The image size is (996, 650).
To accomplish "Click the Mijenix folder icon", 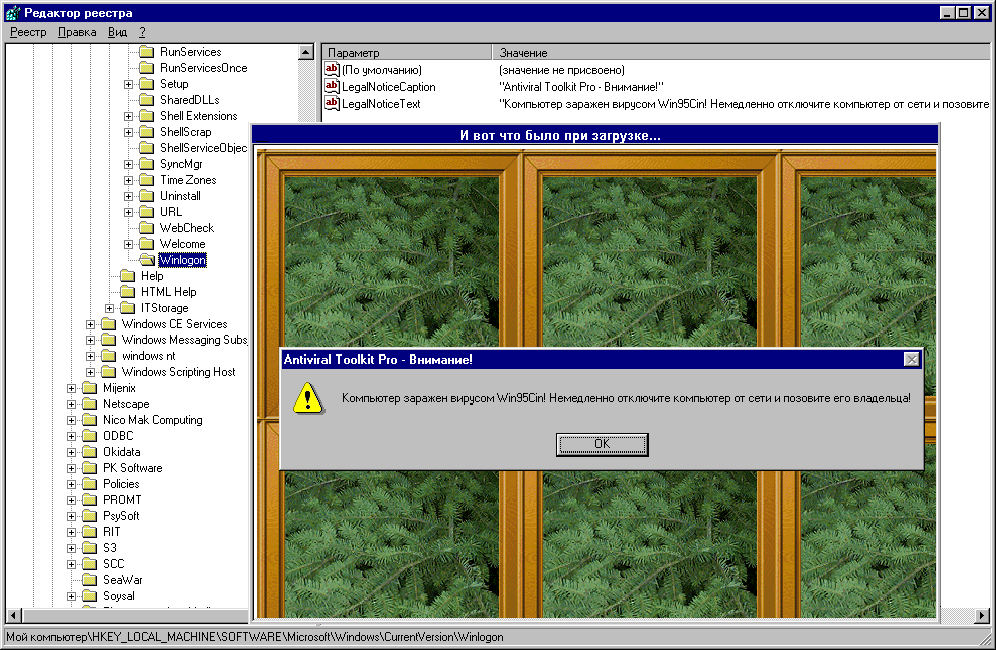I will pos(90,388).
